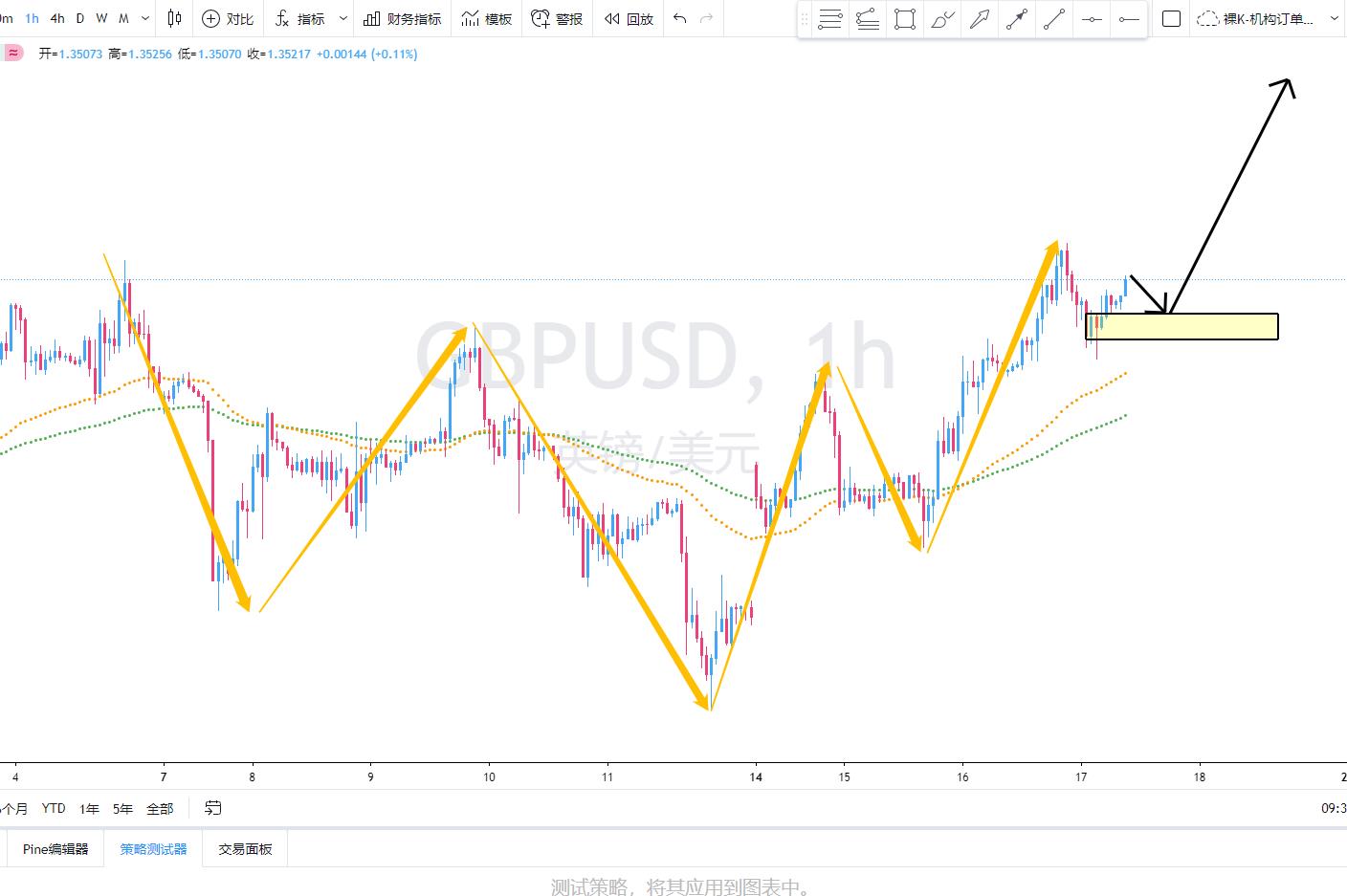Switch to the 交易面板 tab
This screenshot has width=1347, height=896.
(245, 848)
